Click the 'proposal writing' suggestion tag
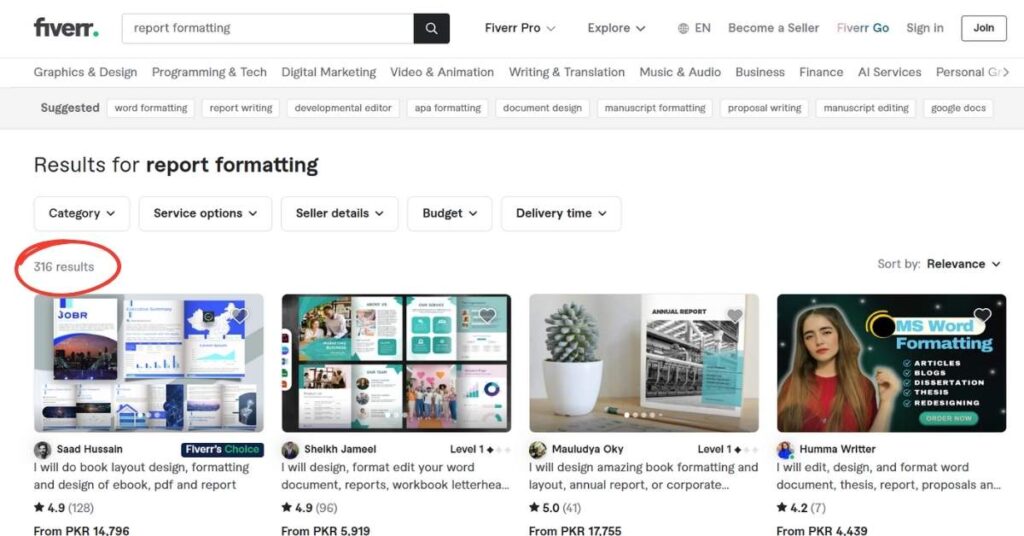The height and width of the screenshot is (536, 1024). 764,108
